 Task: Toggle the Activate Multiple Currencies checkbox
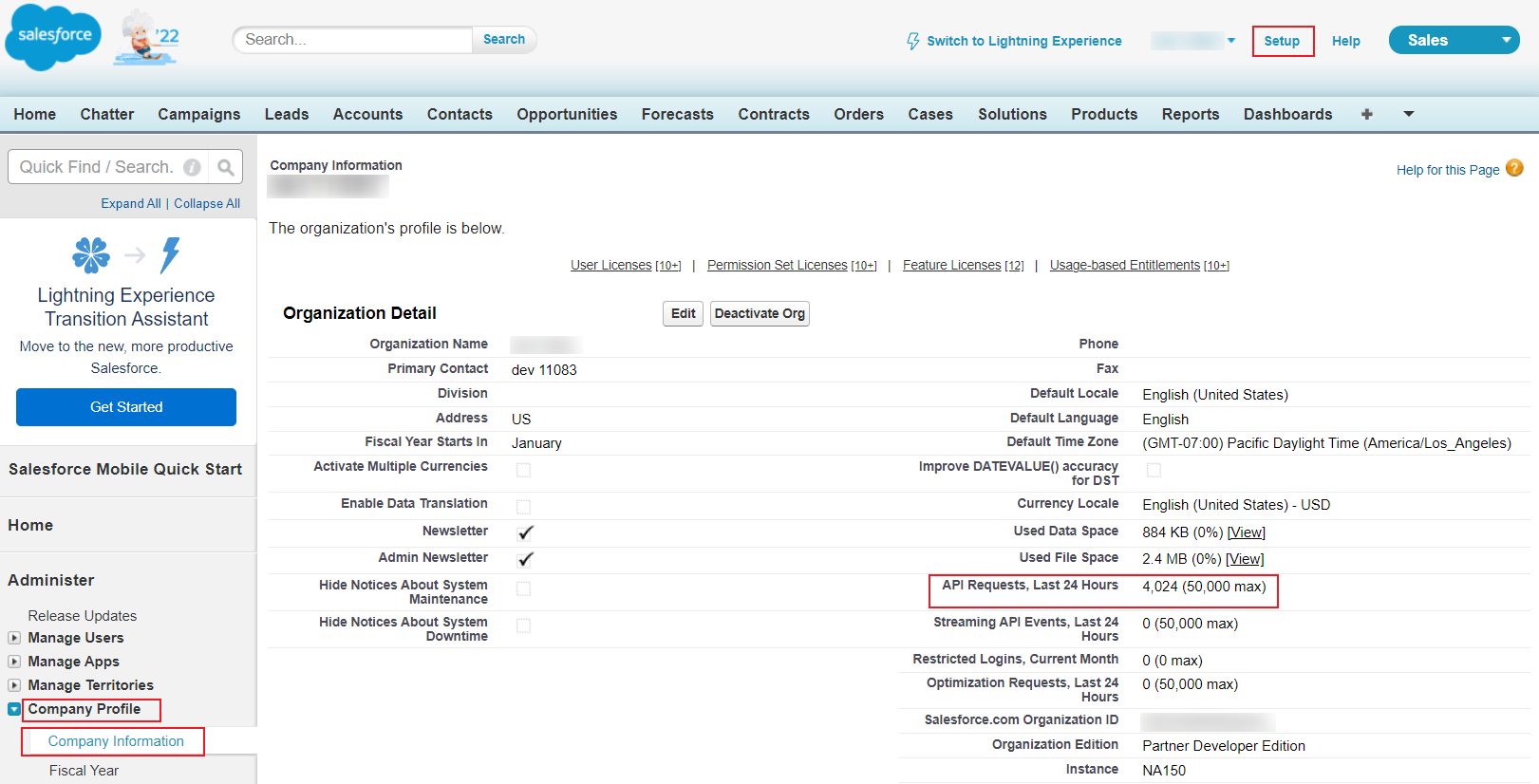523,470
